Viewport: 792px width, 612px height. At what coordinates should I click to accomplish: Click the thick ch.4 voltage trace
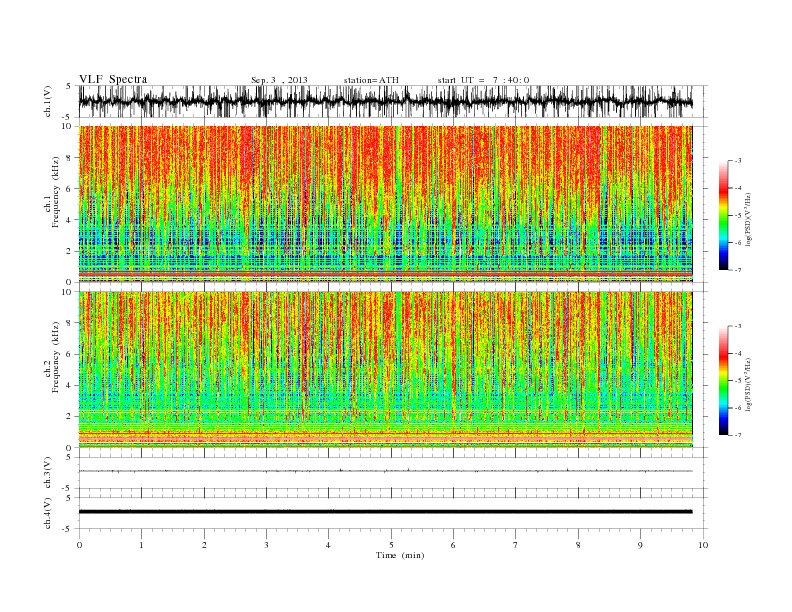coord(385,512)
